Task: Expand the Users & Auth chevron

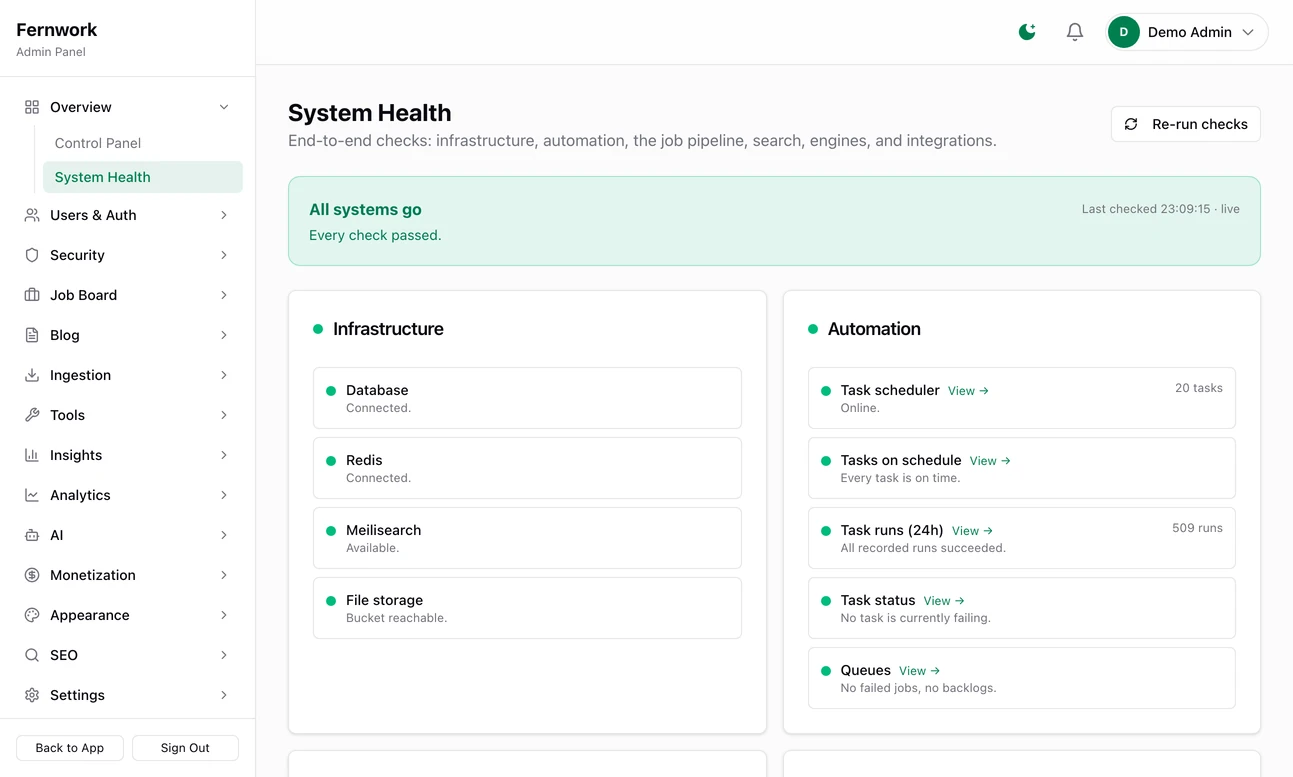Action: coord(224,215)
